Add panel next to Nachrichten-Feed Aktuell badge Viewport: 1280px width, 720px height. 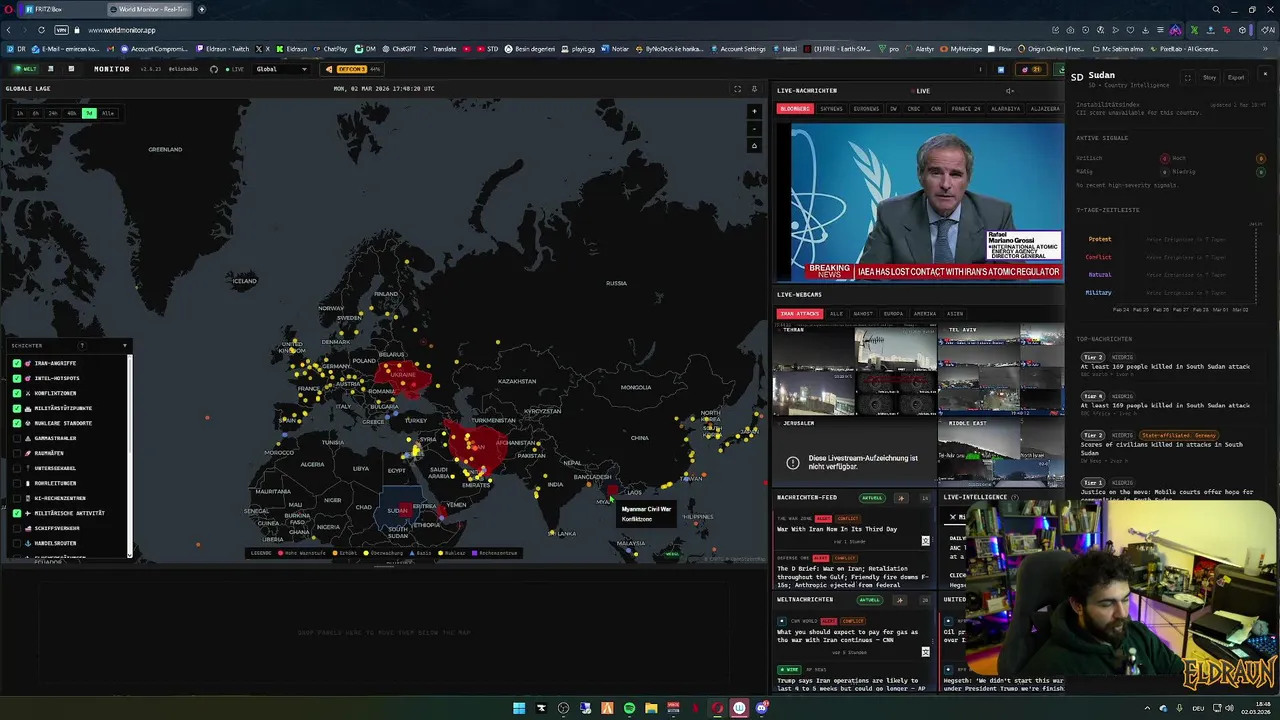coord(900,497)
